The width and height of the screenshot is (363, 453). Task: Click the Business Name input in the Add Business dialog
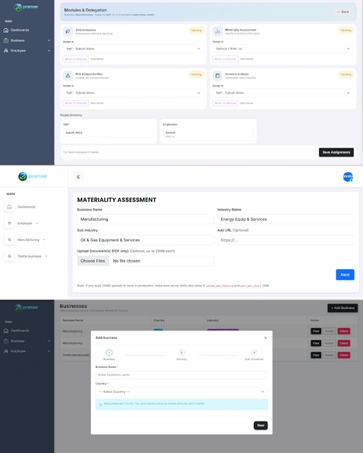tap(181, 375)
